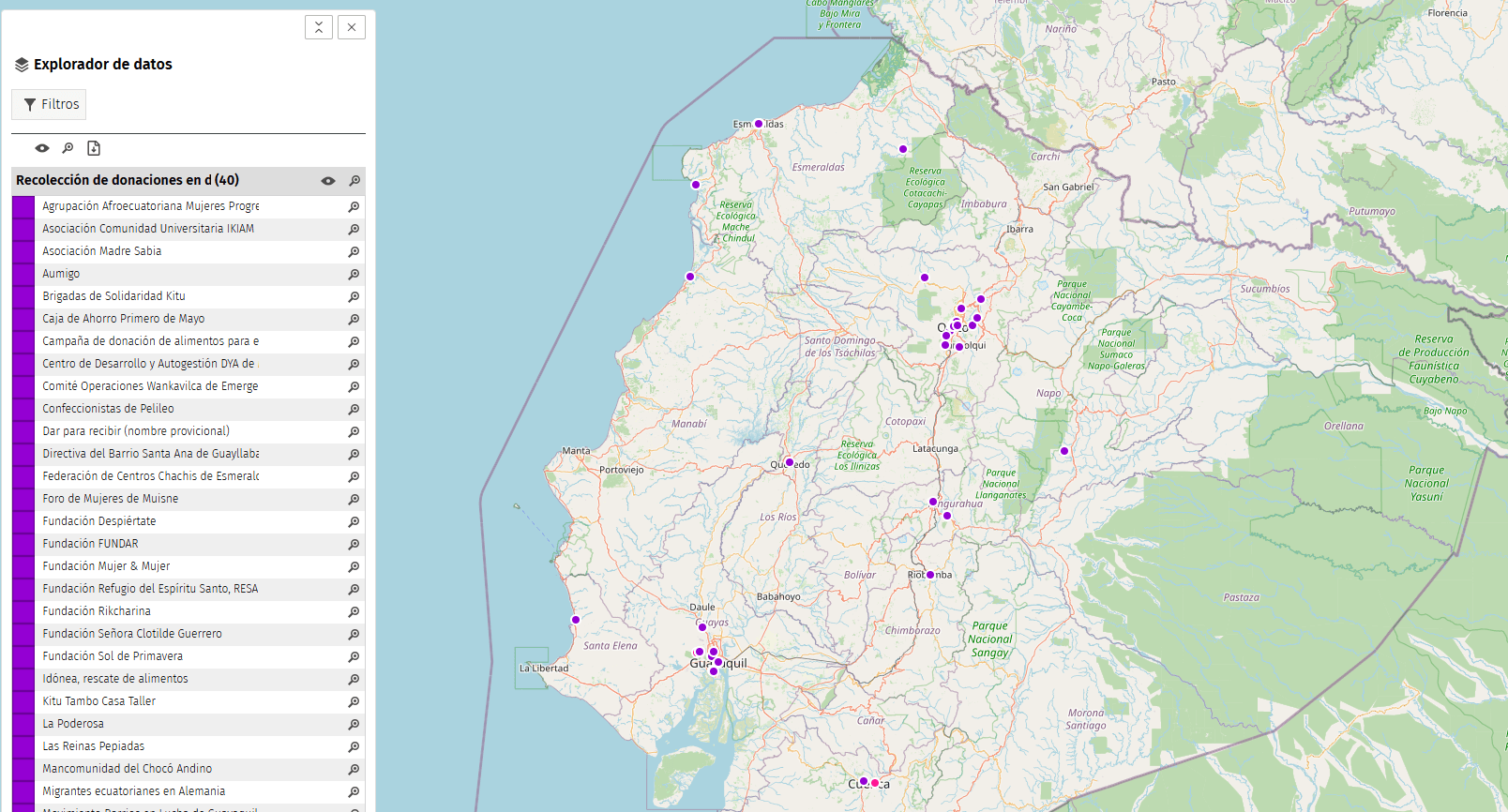Zoom to Kitu Tambo Casa Taller
The image size is (1508, 812).
tap(354, 702)
